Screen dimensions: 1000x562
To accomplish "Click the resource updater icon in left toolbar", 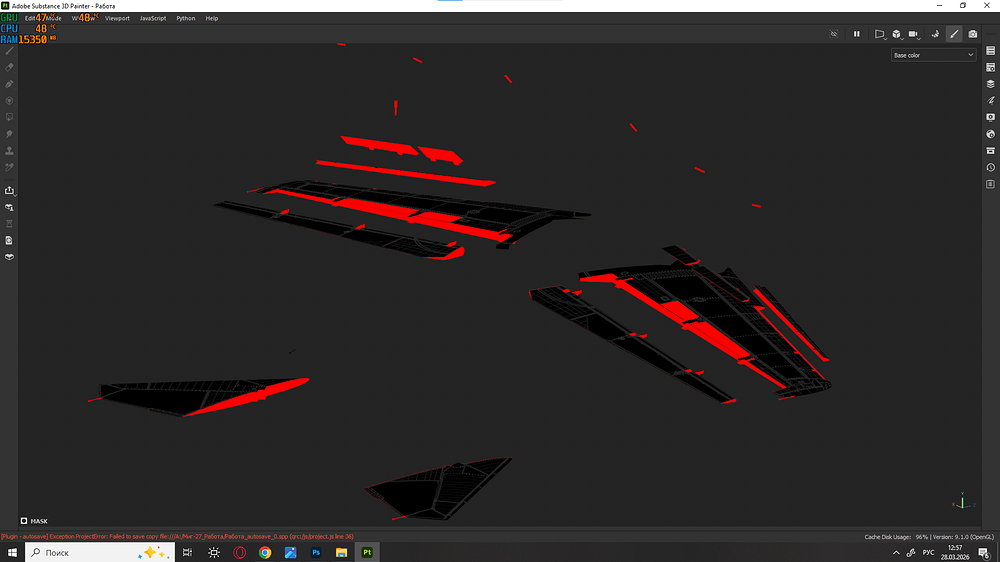I will coord(10,207).
